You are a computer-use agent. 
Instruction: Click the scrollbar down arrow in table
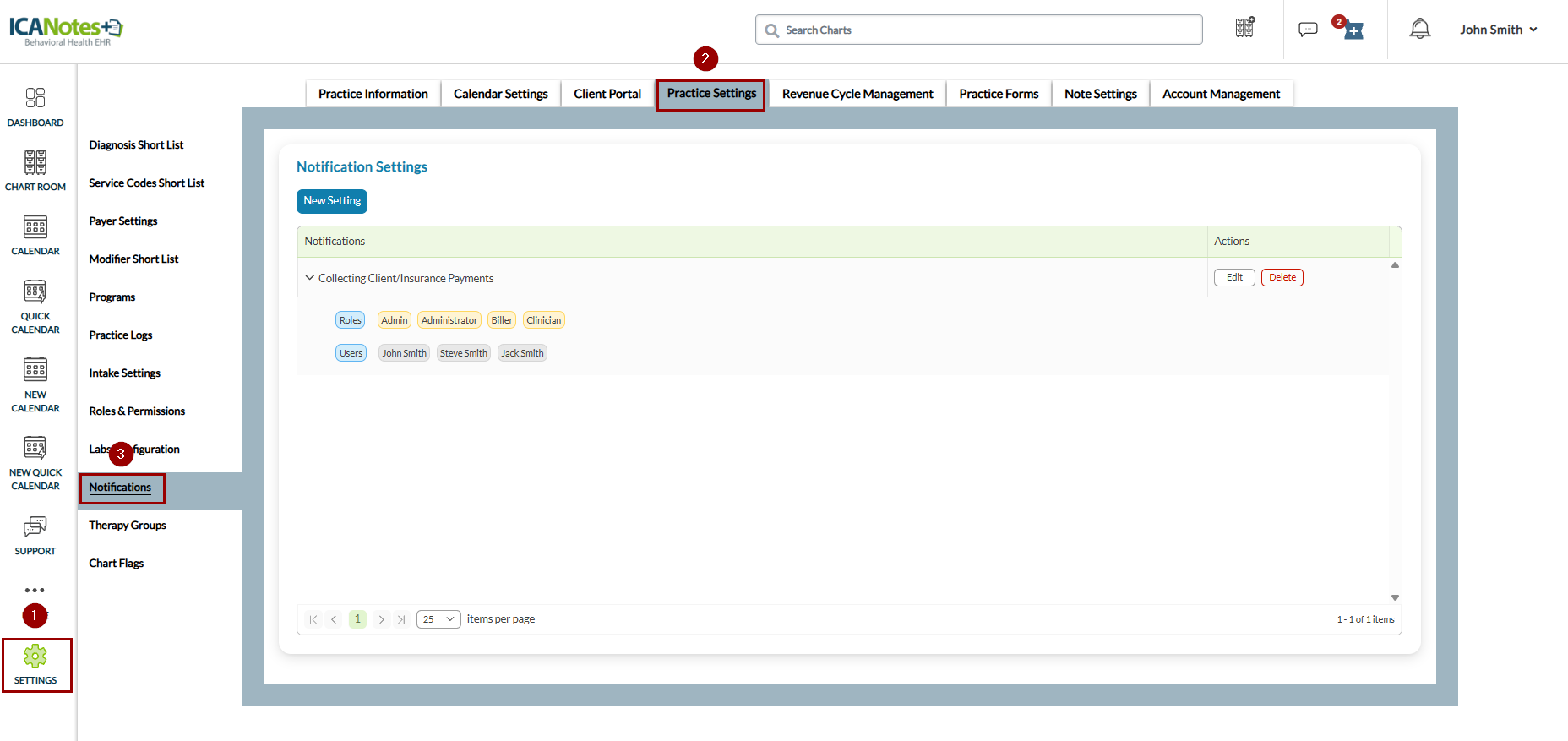[x=1395, y=597]
